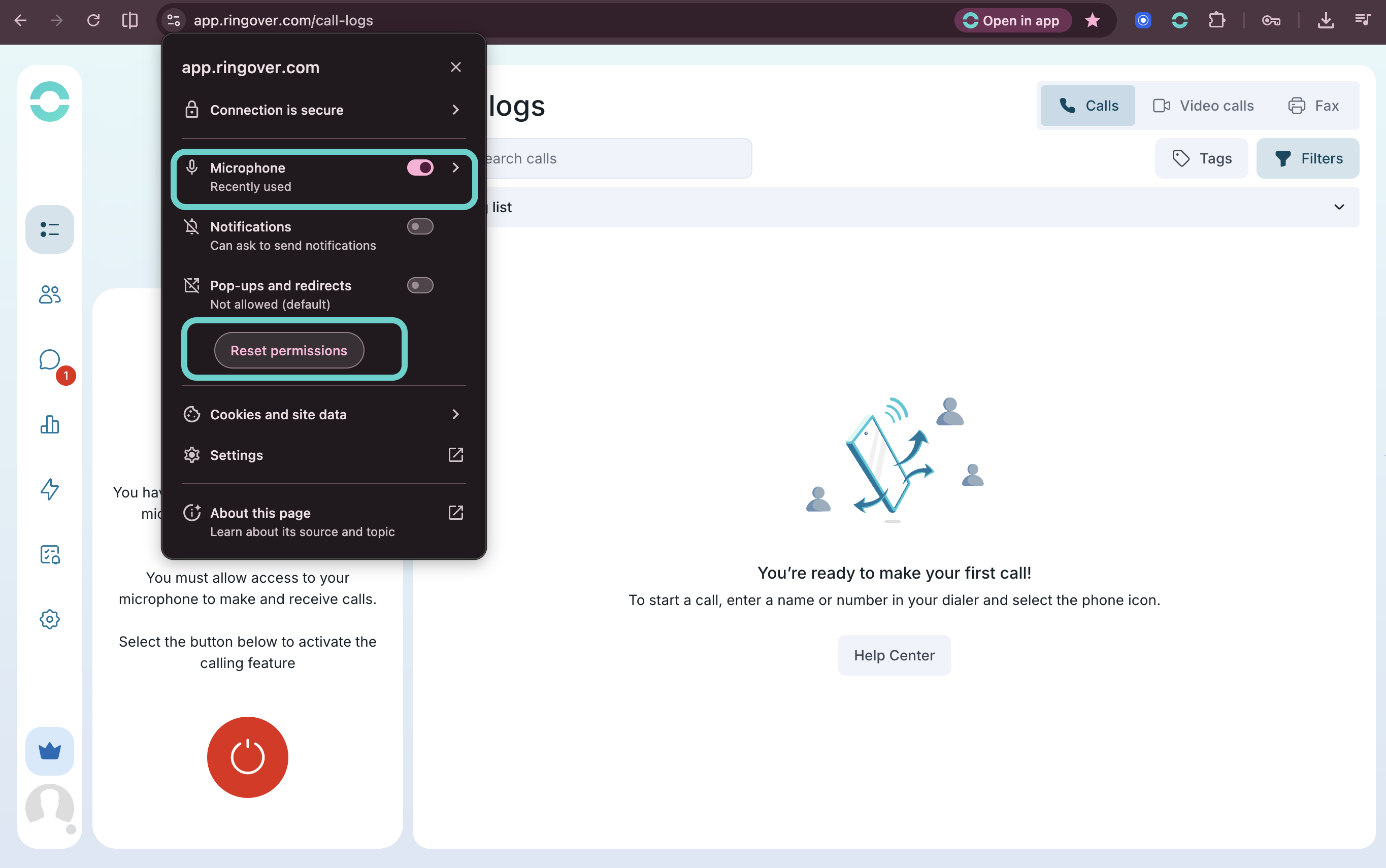Screen dimensions: 1386x868
Task: Open the Filters button
Action: [1307, 158]
